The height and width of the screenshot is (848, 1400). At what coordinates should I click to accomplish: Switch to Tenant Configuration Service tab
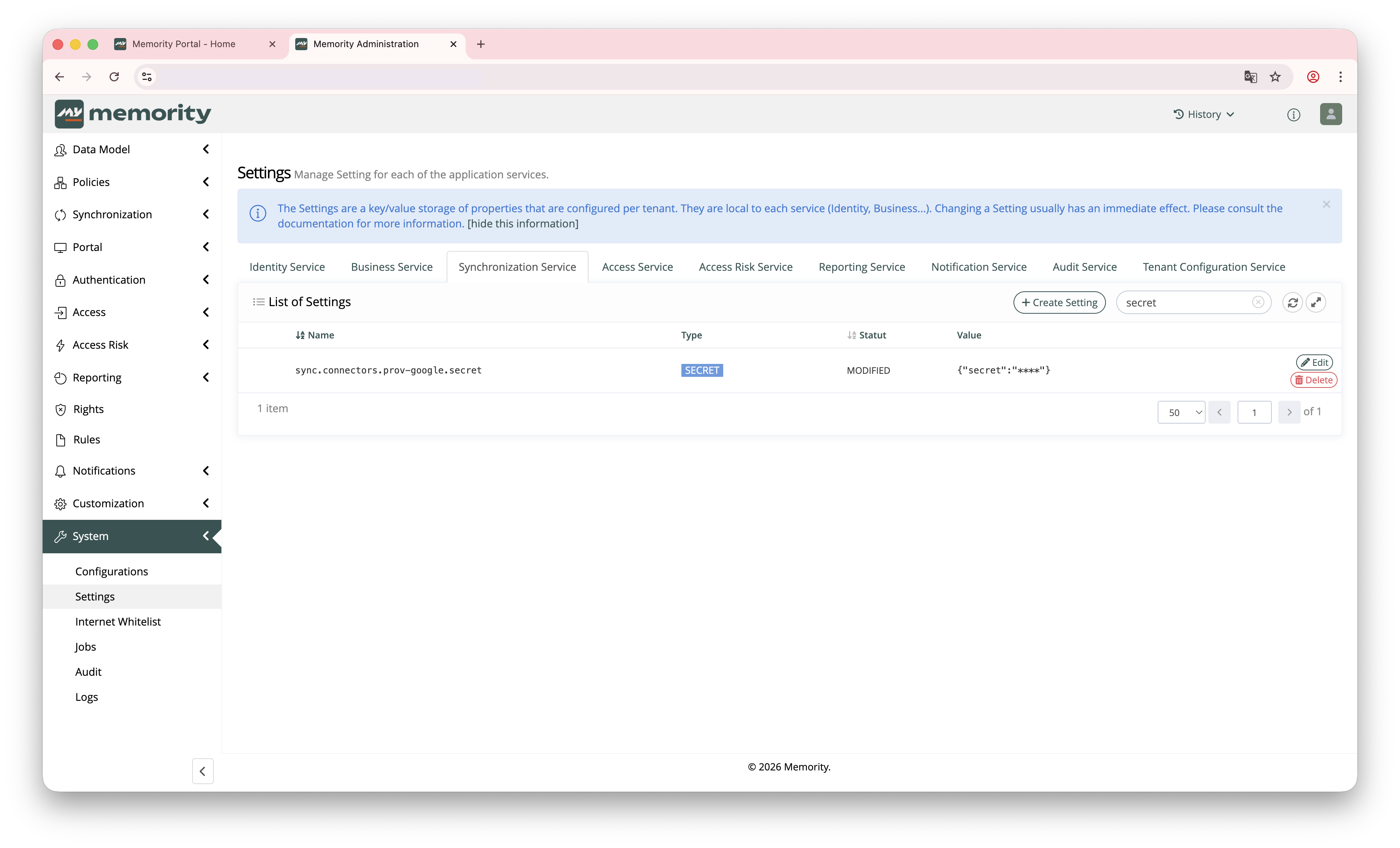click(x=1214, y=267)
